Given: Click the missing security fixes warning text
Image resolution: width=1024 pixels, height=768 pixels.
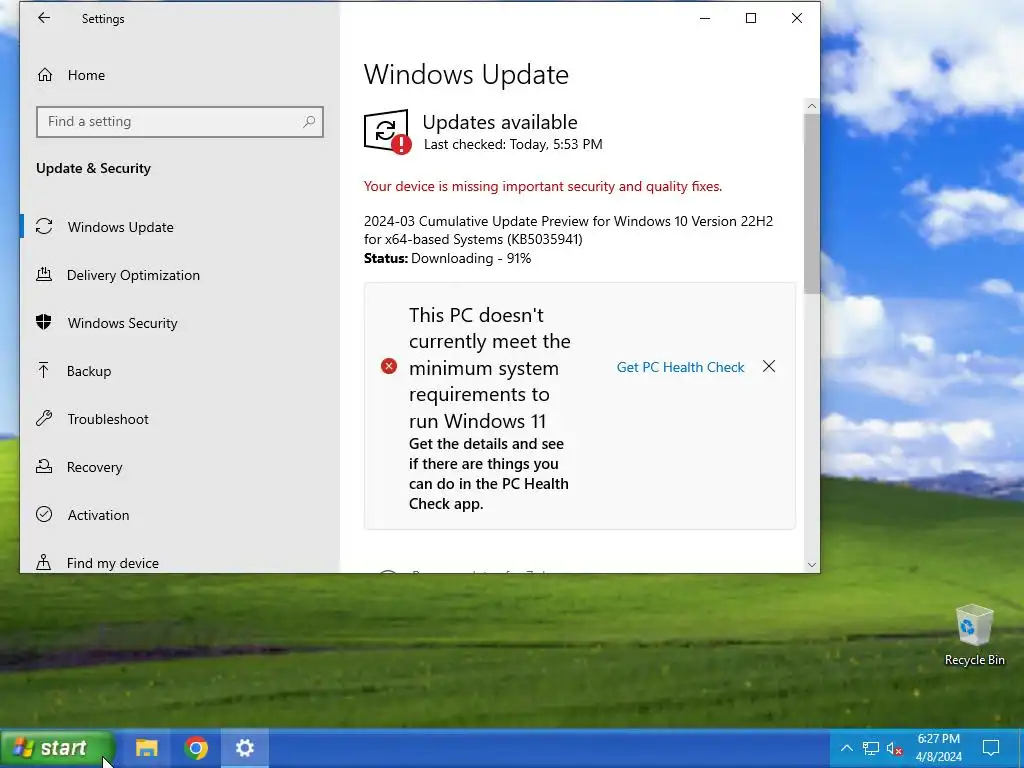Looking at the screenshot, I should 543,186.
